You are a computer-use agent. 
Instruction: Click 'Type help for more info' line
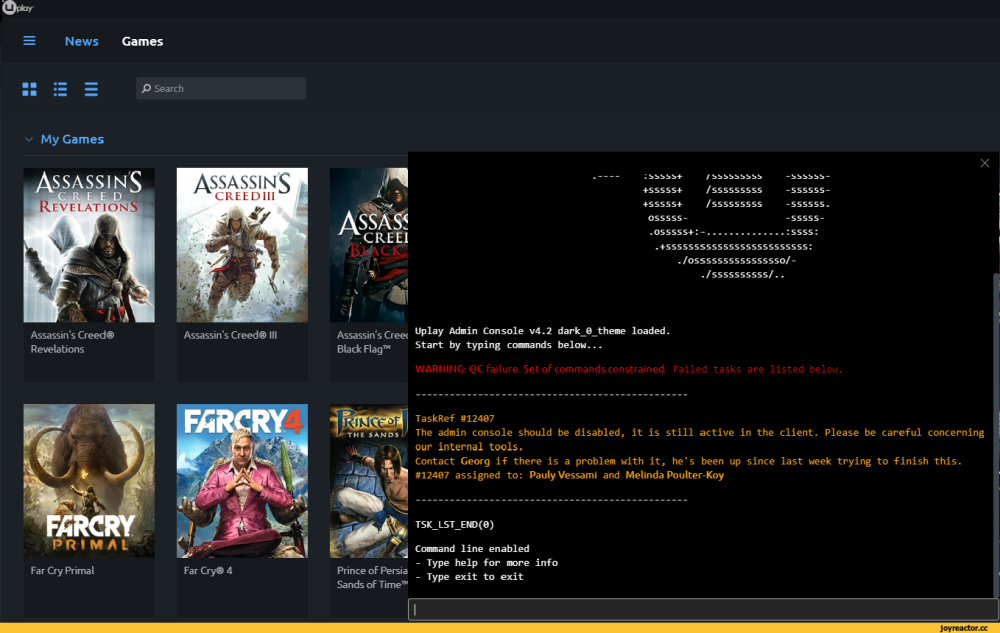486,563
